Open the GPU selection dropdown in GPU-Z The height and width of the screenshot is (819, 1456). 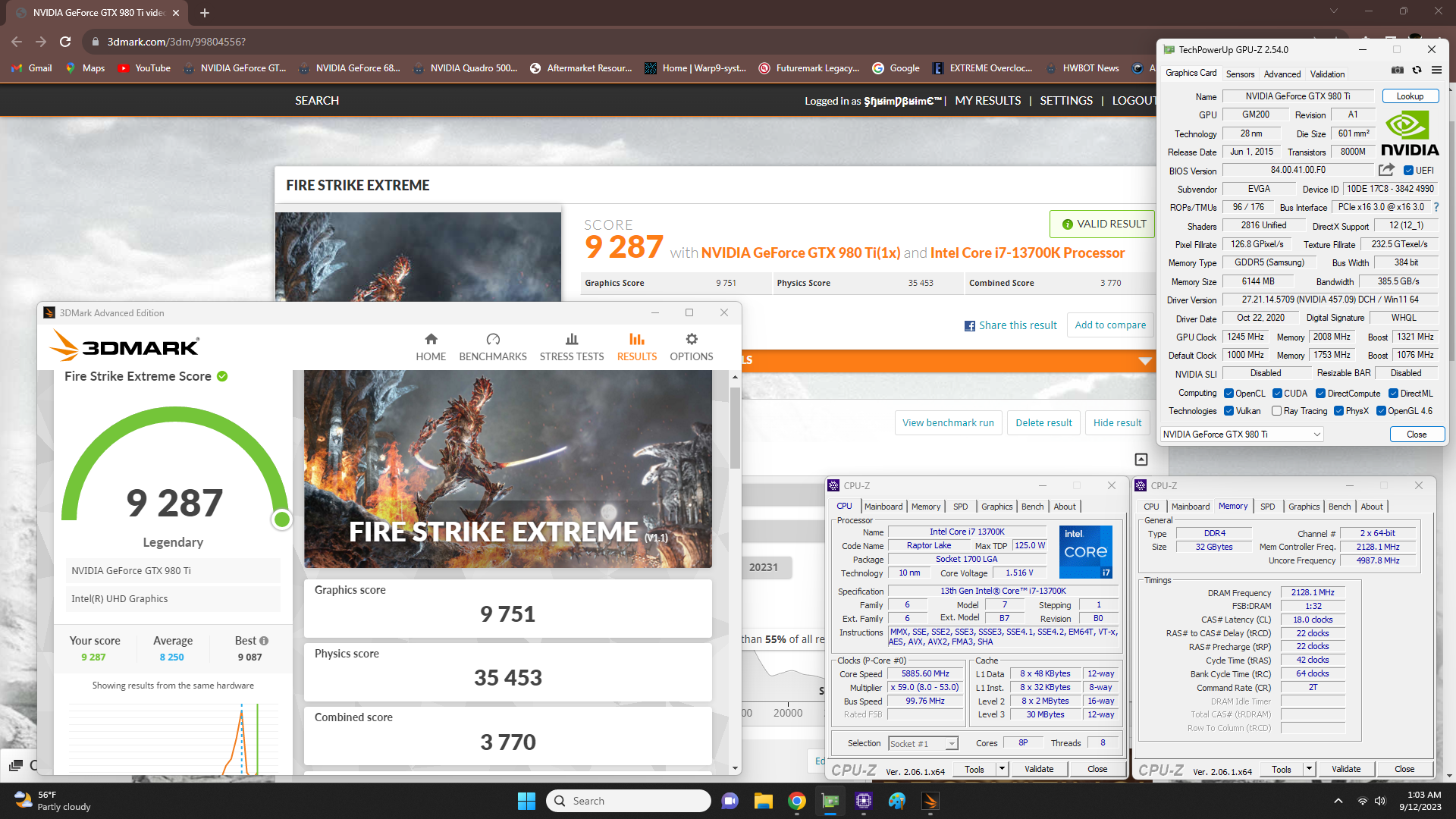pos(1242,435)
